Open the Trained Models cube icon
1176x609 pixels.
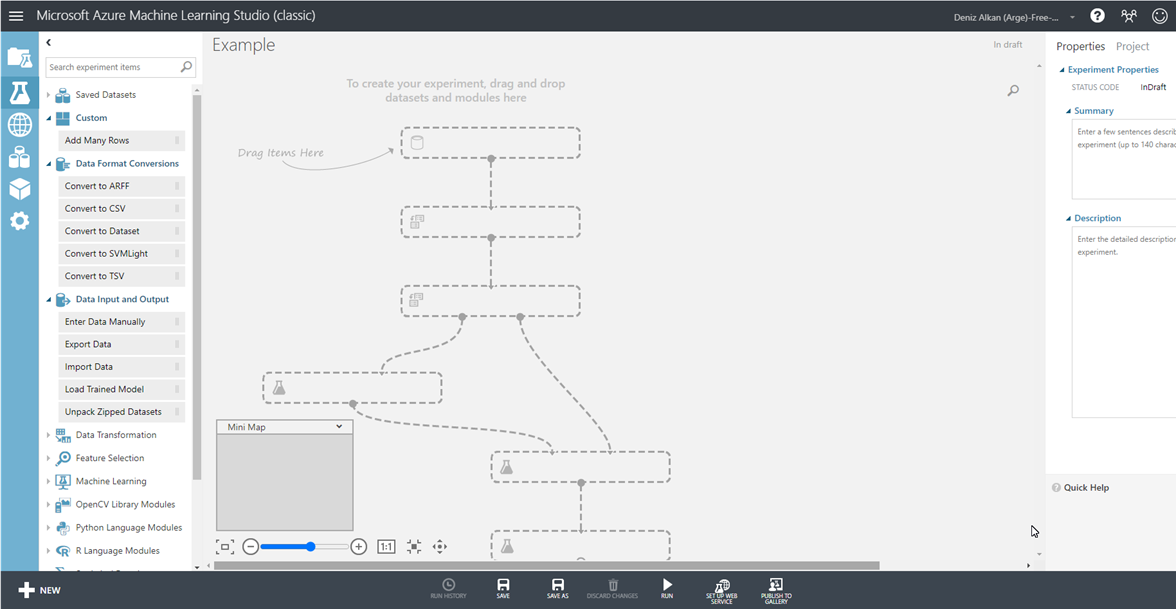20,188
